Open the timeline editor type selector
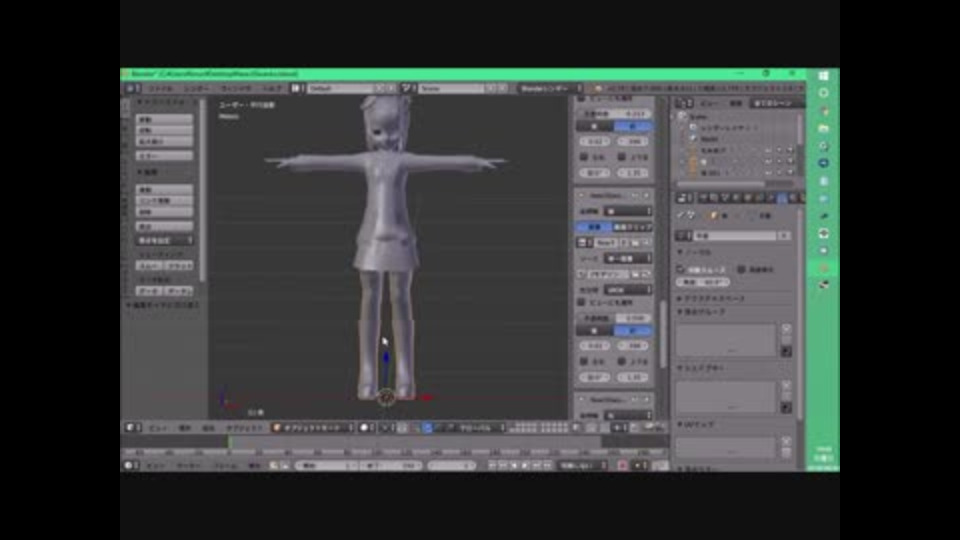Screen dimensions: 960x540 click(130, 465)
